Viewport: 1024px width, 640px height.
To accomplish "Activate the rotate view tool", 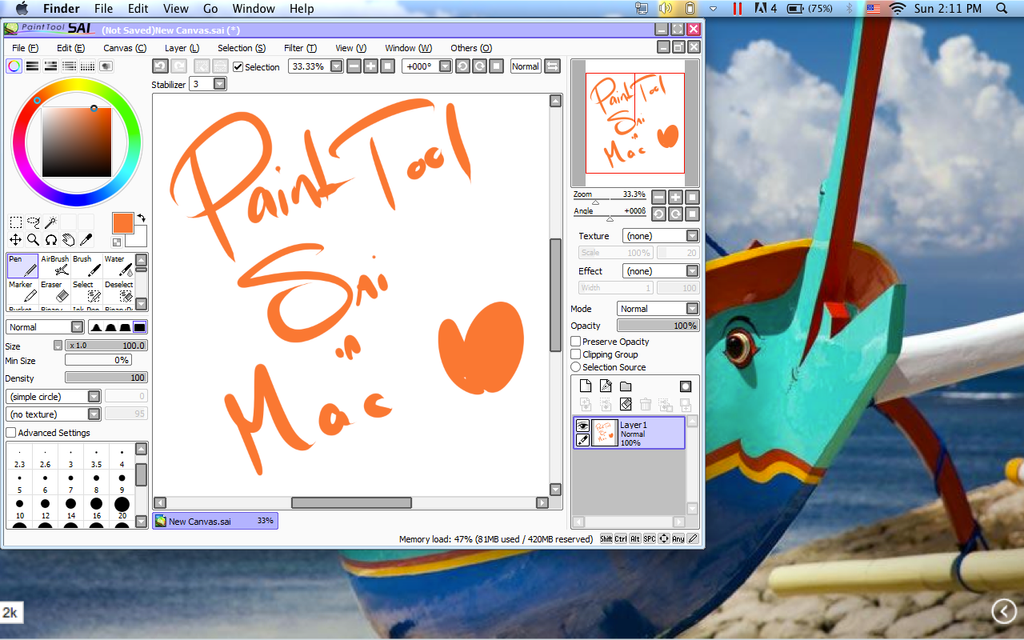I will pyautogui.click(x=51, y=240).
